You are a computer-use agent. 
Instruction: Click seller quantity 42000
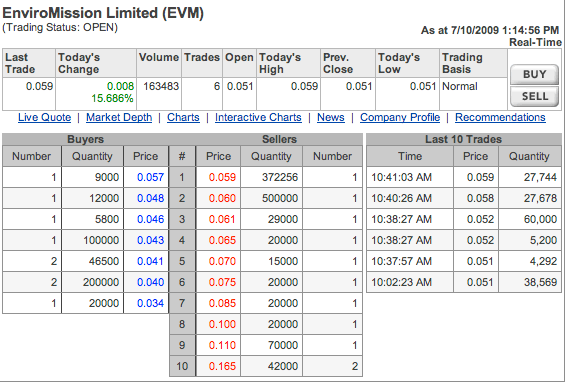pyautogui.click(x=283, y=366)
